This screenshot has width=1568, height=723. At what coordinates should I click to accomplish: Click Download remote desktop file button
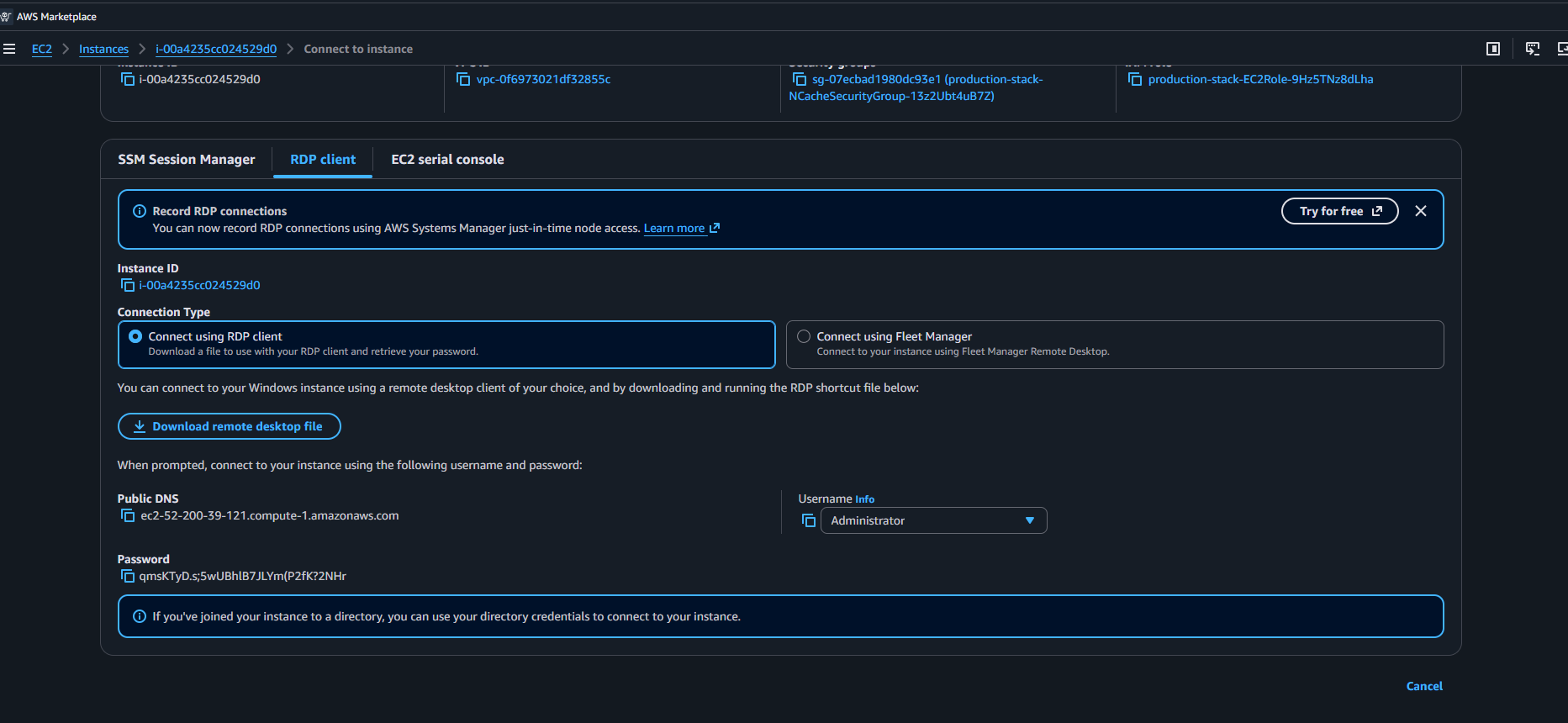(229, 426)
